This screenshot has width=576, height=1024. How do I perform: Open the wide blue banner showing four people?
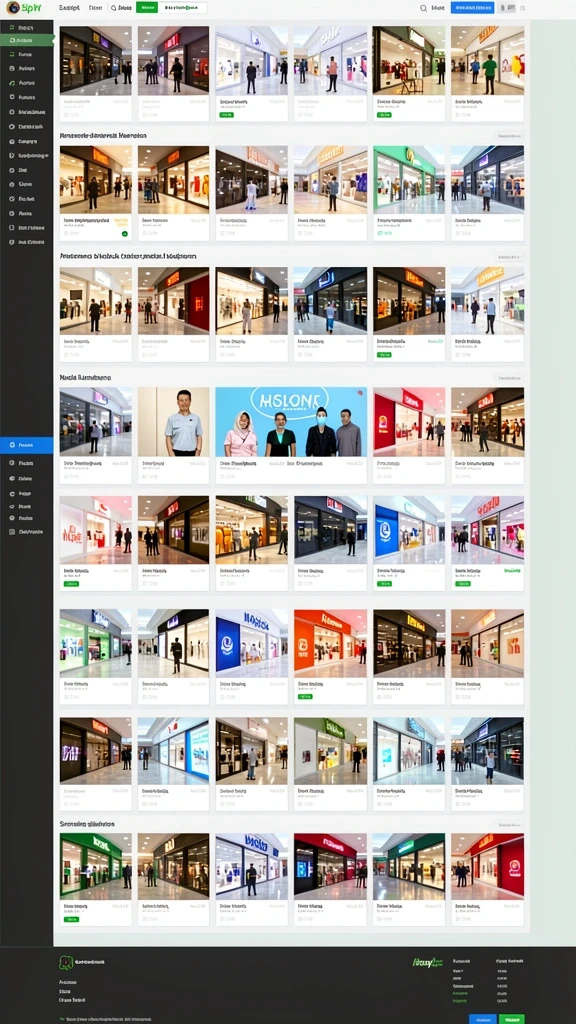(x=291, y=422)
